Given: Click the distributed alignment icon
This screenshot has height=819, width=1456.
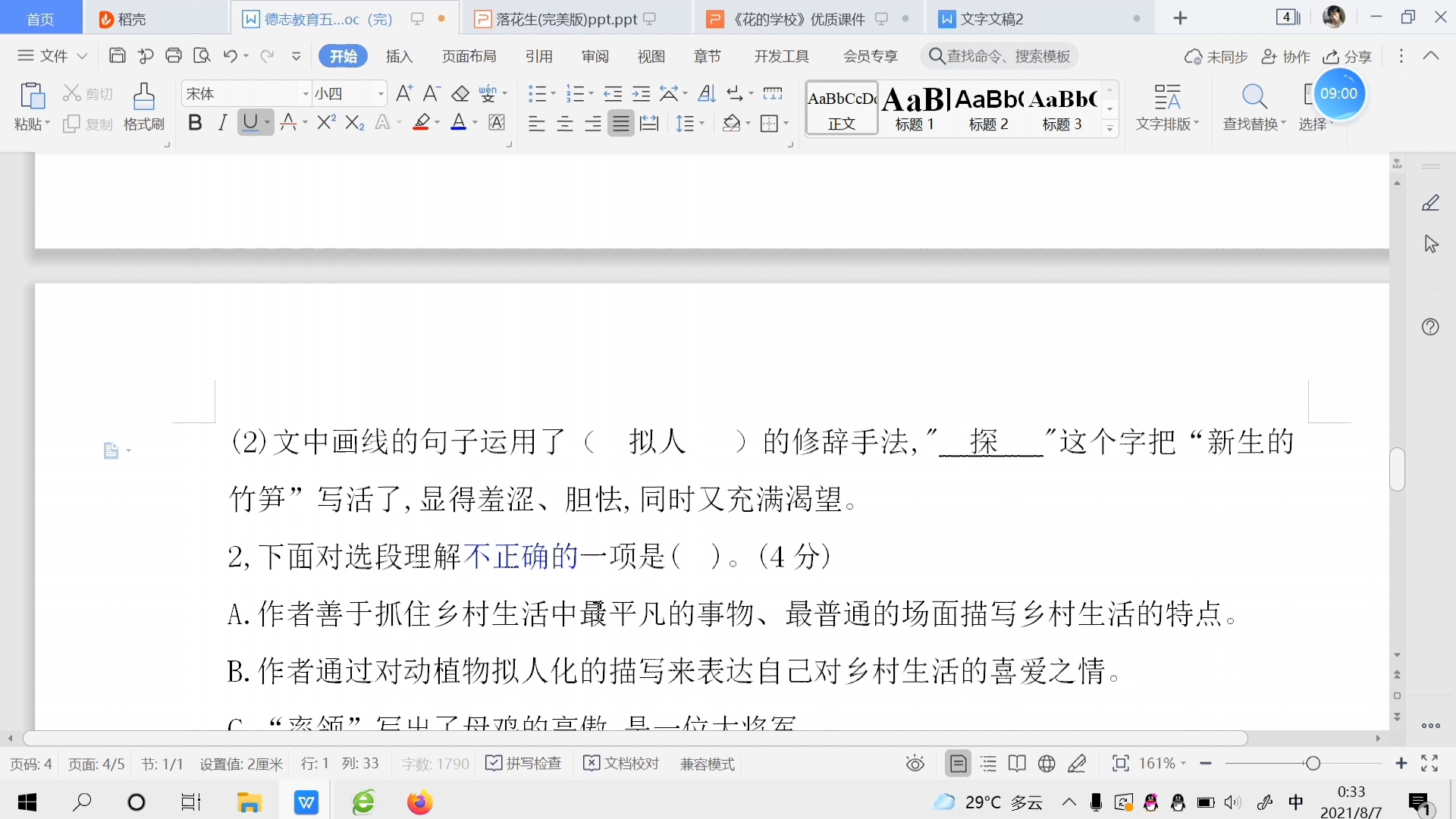Looking at the screenshot, I should [x=649, y=123].
